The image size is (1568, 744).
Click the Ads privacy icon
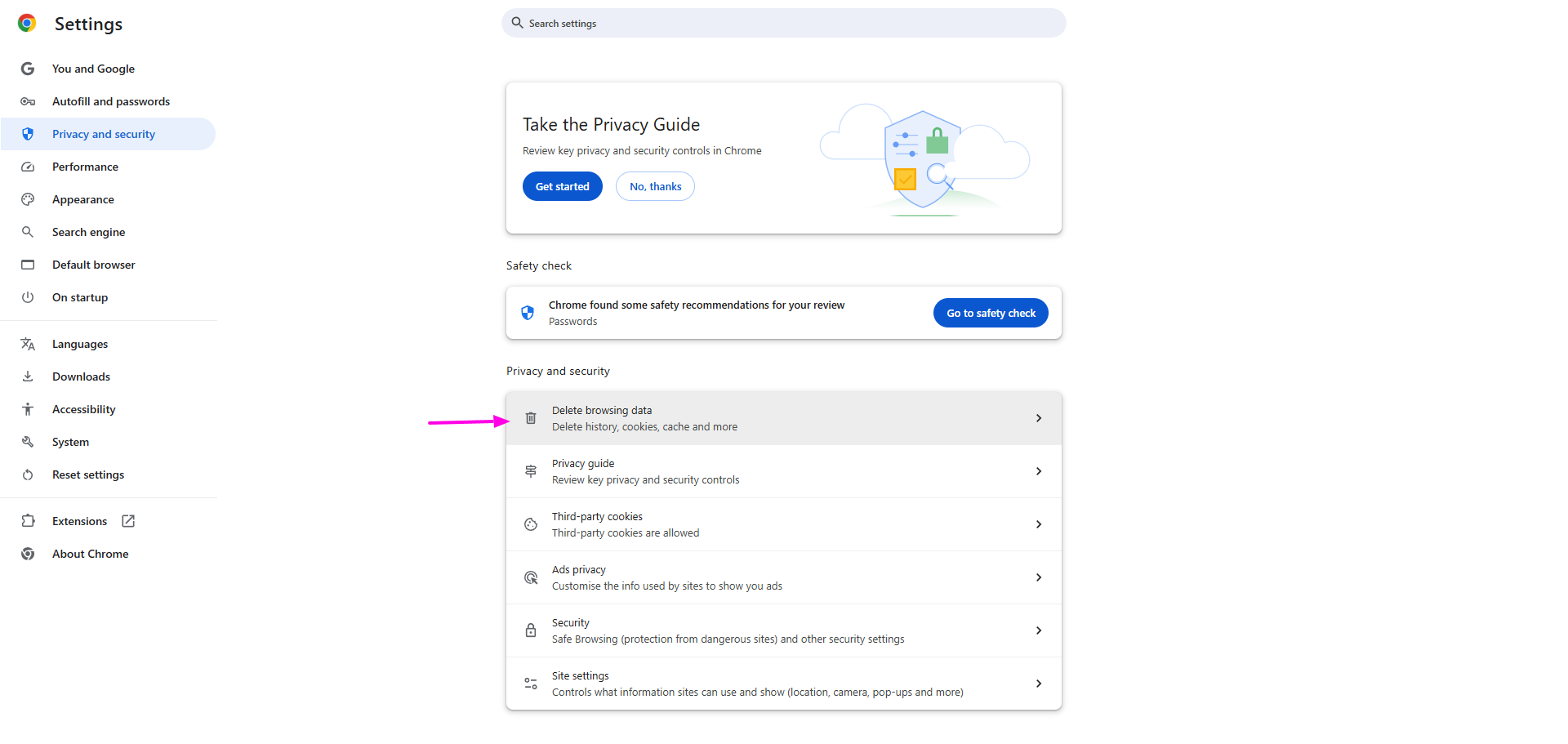pos(531,577)
